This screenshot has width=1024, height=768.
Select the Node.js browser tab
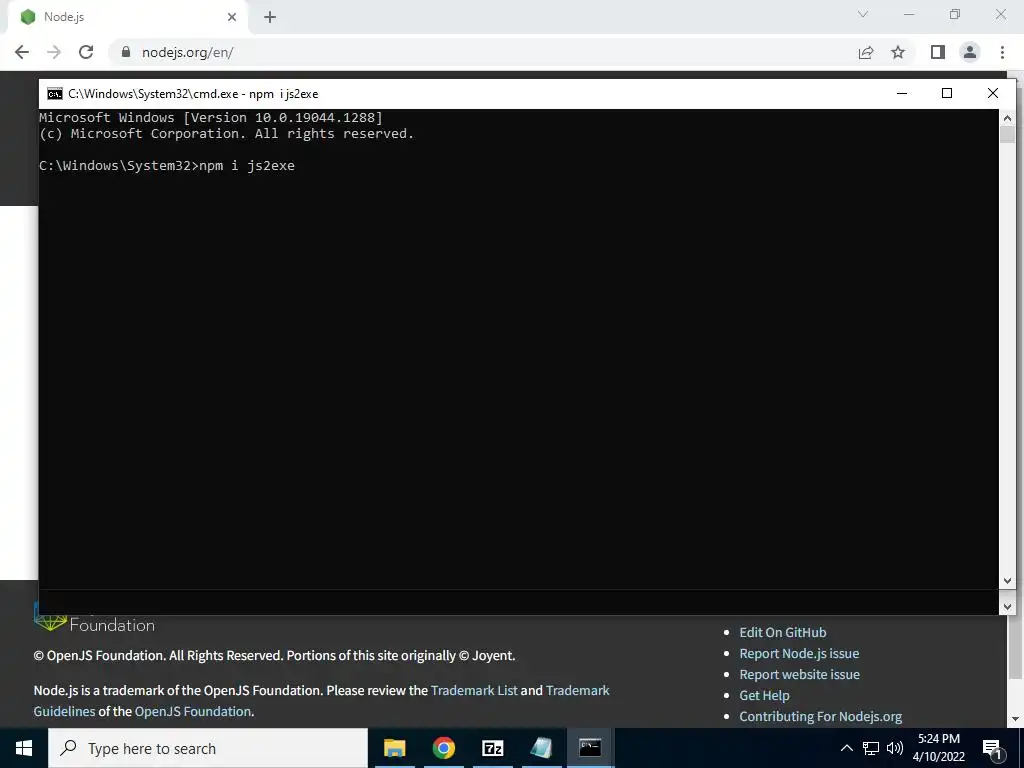tap(129, 17)
